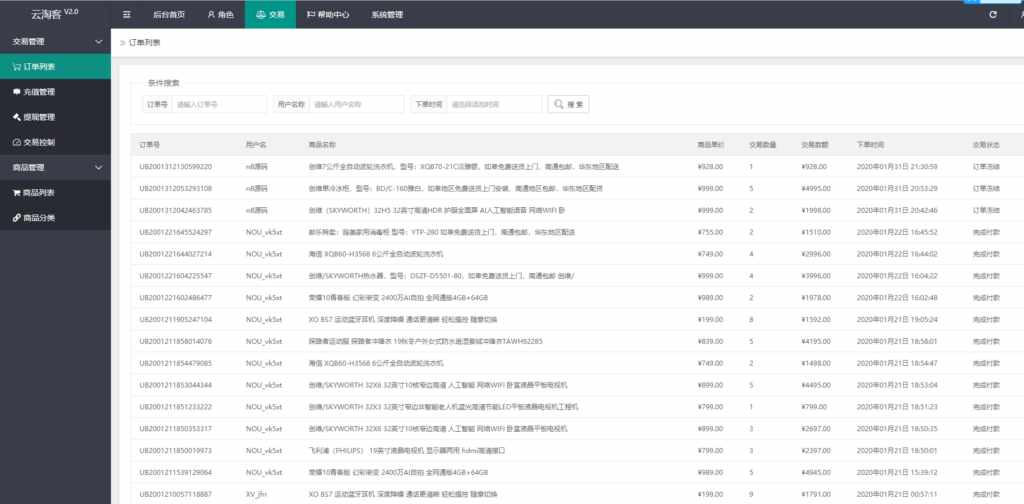Click the order time 00:57:11 on 2020年01月21日

pyautogui.click(x=897, y=494)
